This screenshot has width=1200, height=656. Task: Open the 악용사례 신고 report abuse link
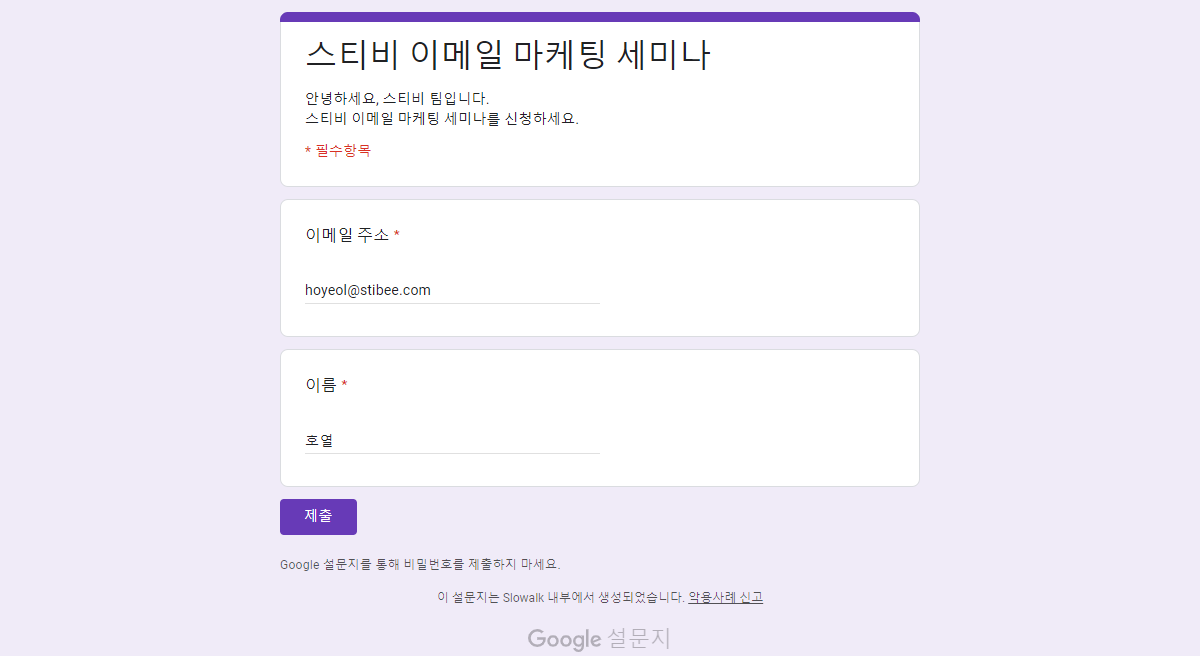(x=725, y=598)
